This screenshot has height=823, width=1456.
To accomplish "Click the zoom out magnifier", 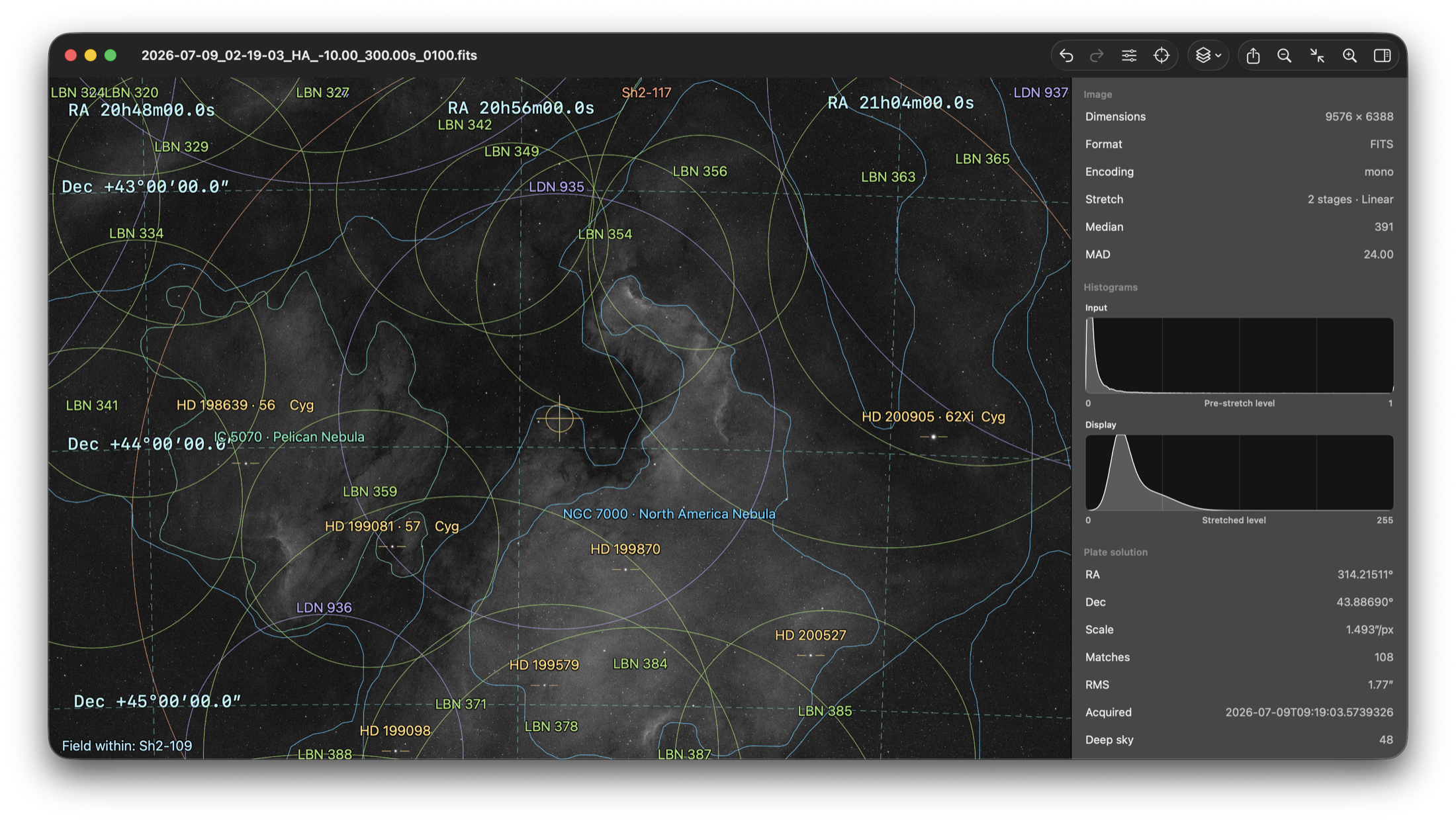I will pos(1285,56).
